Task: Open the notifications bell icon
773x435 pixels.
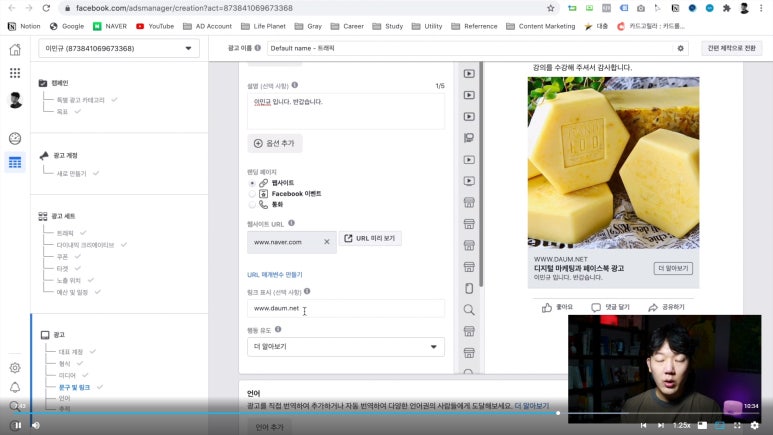Action: click(15, 388)
